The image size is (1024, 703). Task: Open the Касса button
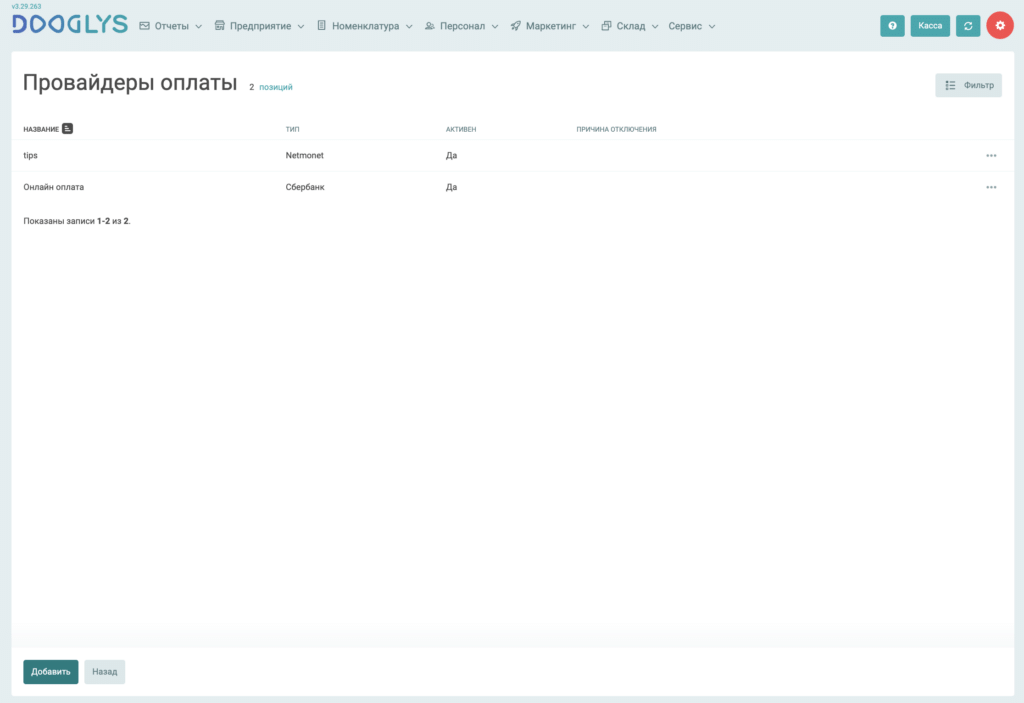pos(930,25)
